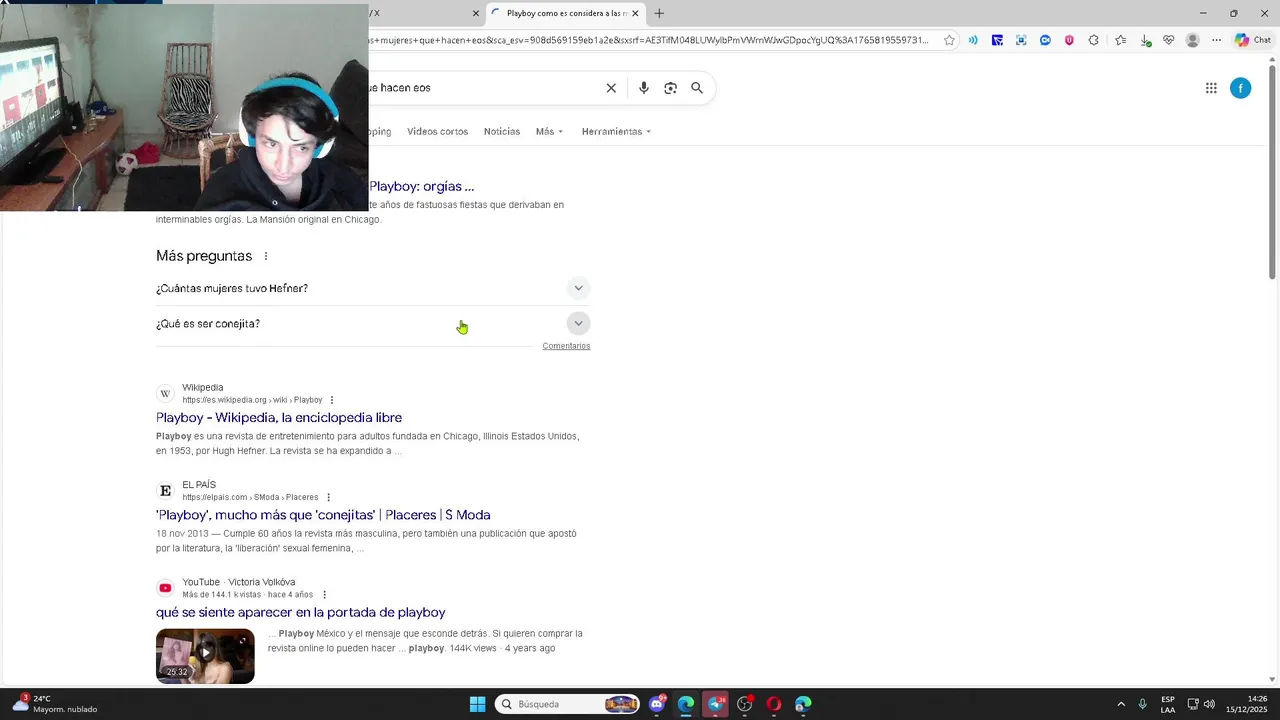The height and width of the screenshot is (720, 1280).
Task: Open the pink shield extension icon
Action: 1069,40
